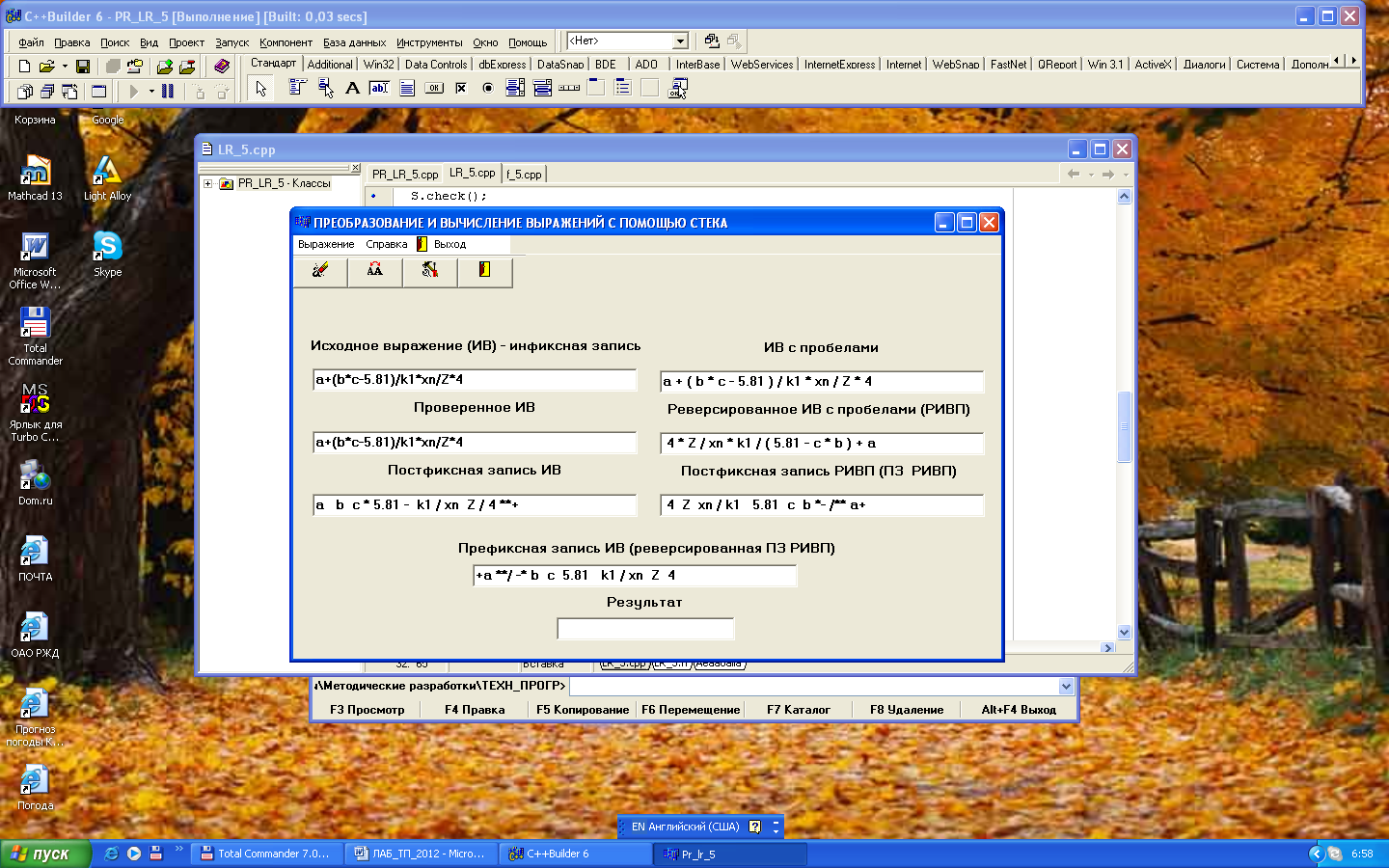Image resolution: width=1389 pixels, height=868 pixels.
Task: Pick the ScrollBar component icon
Action: click(569, 88)
